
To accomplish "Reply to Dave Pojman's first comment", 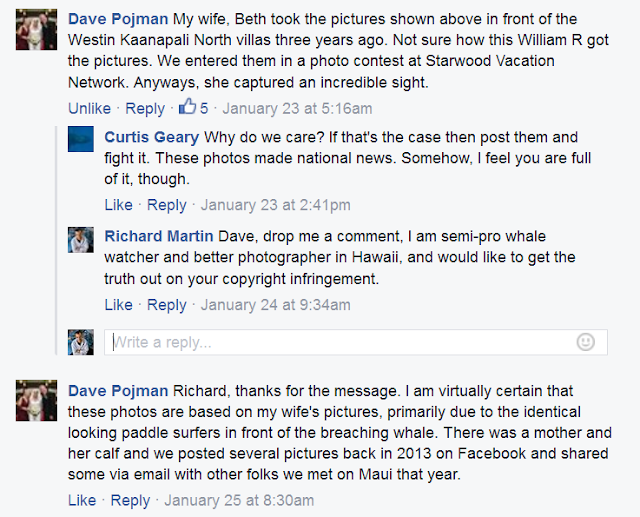I will pyautogui.click(x=145, y=108).
